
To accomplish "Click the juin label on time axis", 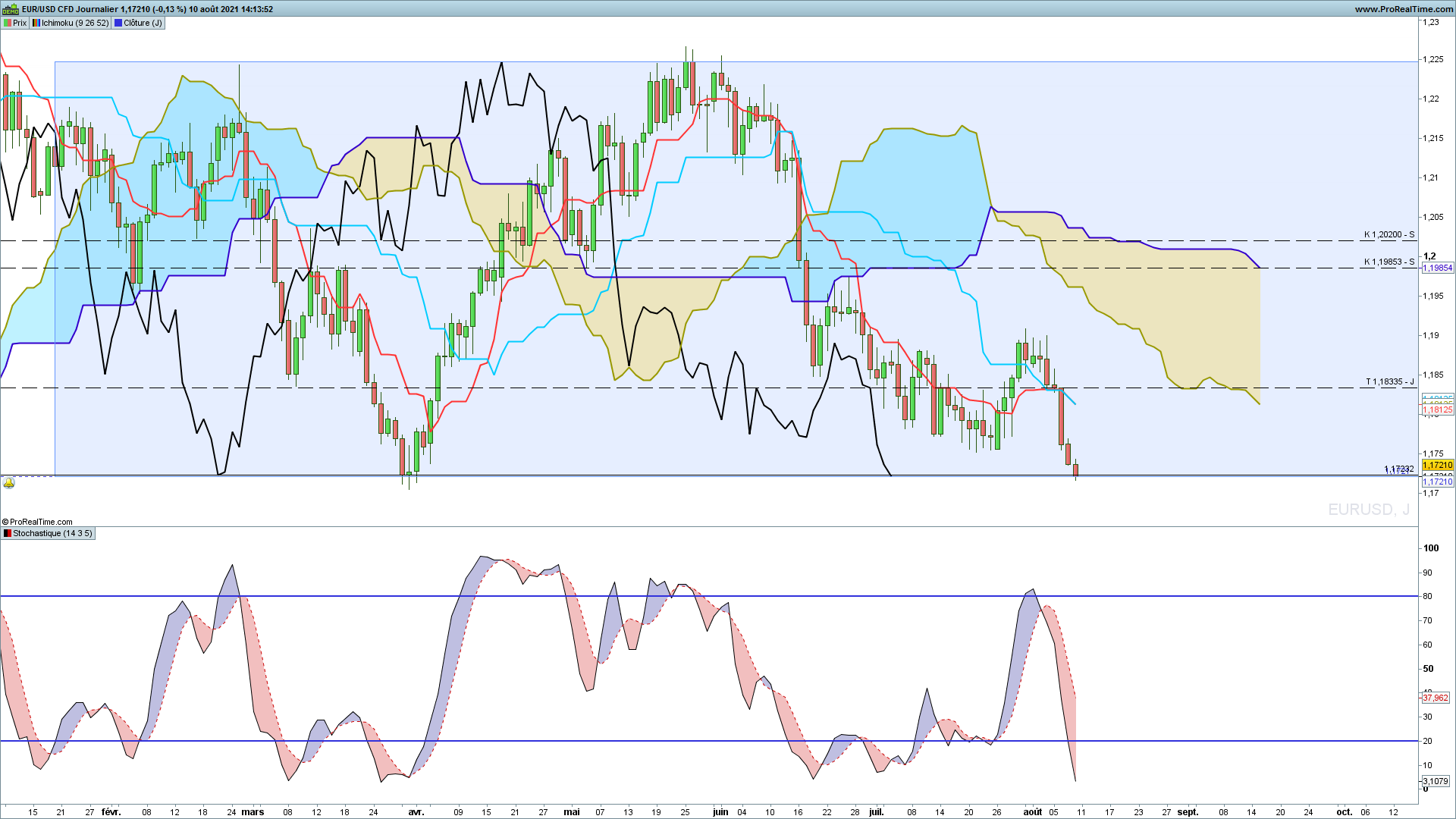I will coord(720,811).
